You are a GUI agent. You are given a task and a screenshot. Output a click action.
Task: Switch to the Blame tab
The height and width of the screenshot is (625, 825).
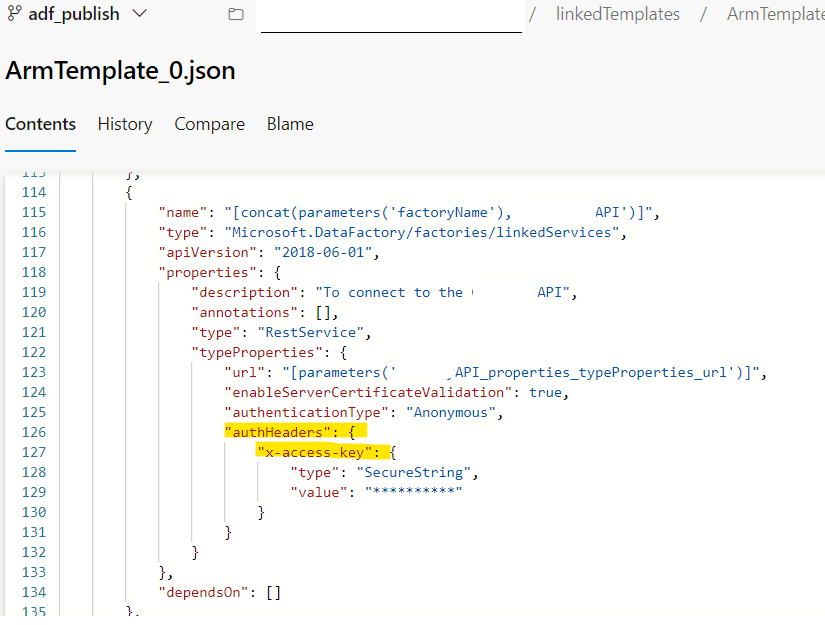click(x=289, y=124)
